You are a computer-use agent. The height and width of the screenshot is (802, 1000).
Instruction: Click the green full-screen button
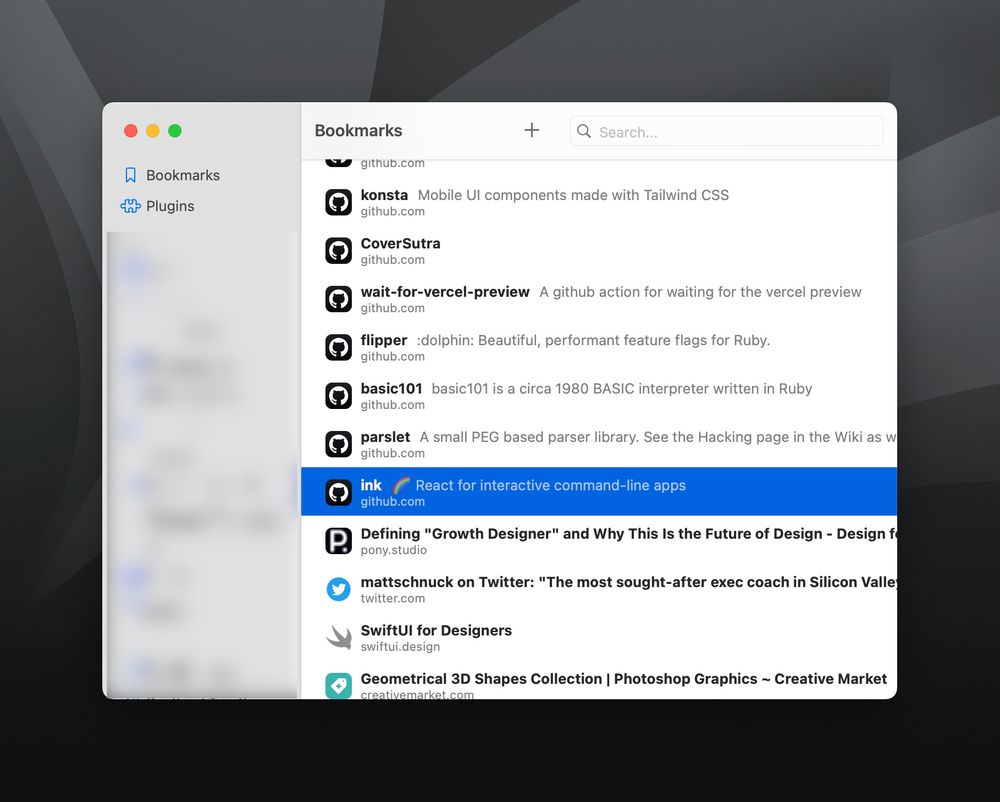[175, 131]
